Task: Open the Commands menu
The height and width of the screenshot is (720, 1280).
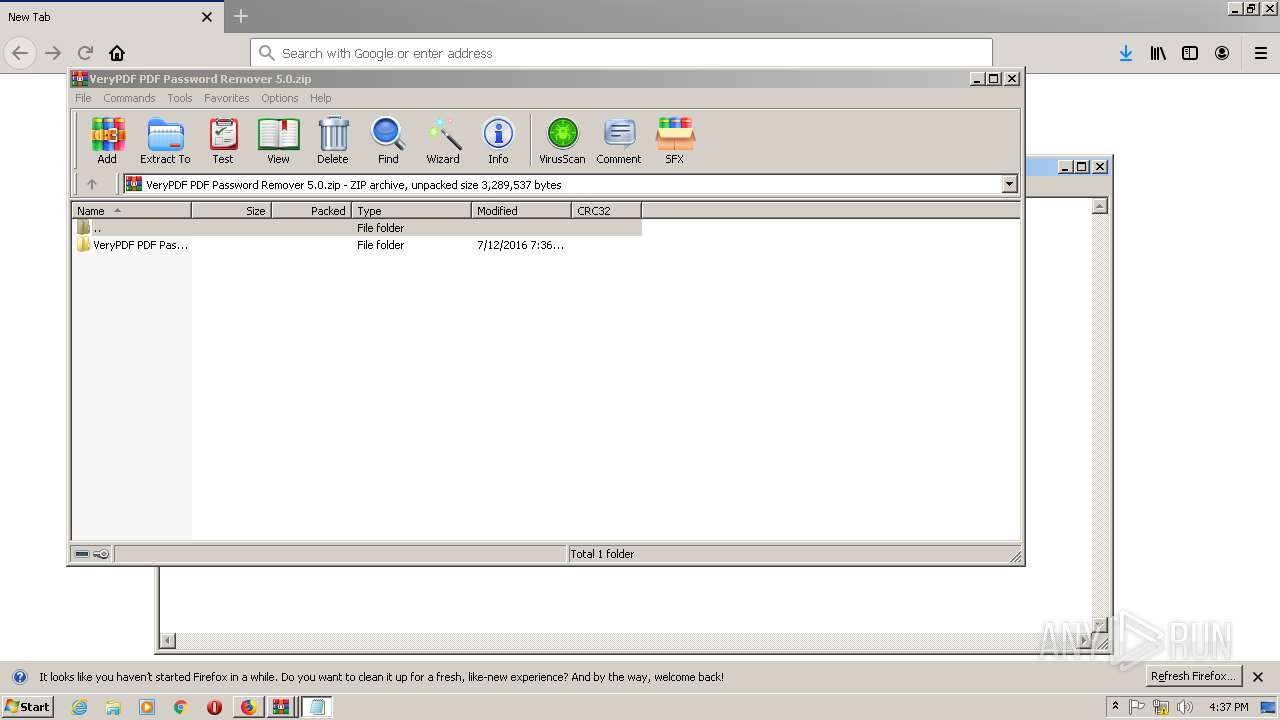Action: (x=129, y=98)
